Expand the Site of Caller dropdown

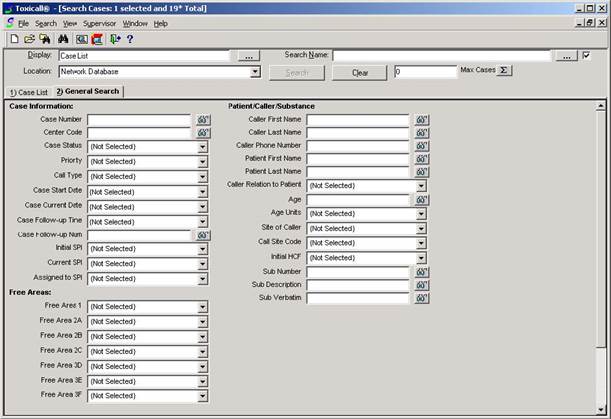point(421,229)
